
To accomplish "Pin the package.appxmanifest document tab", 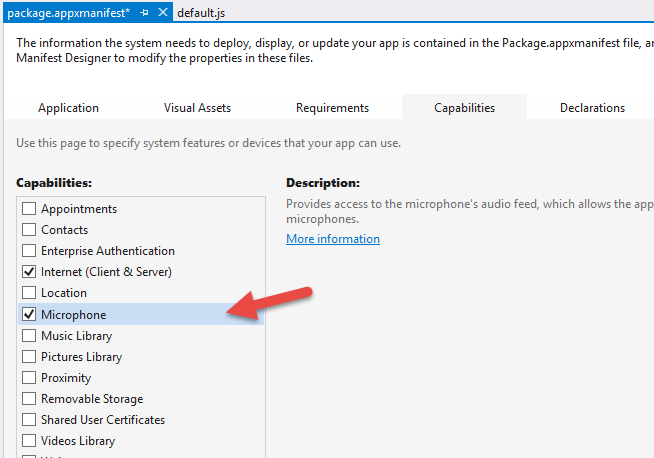I will (145, 12).
